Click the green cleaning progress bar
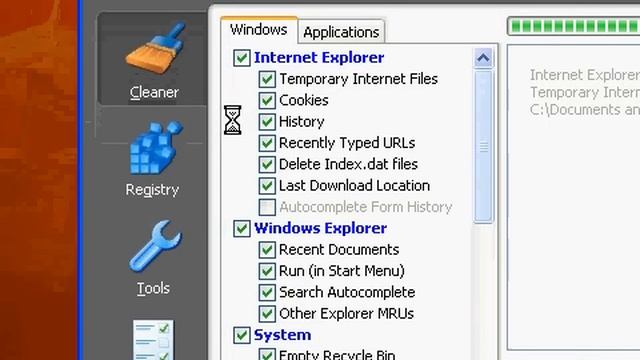Screen dimensions: 640x360 click(x=573, y=26)
